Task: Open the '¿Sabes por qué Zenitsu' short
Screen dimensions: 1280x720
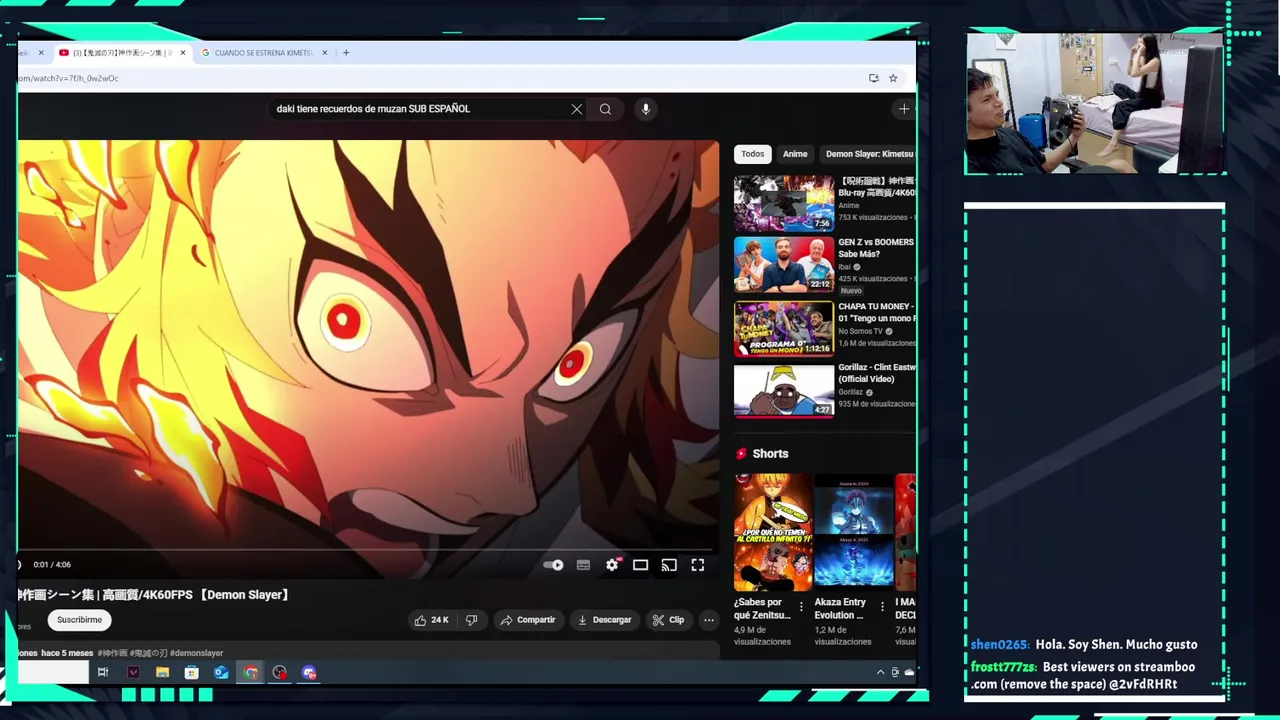Action: [773, 532]
